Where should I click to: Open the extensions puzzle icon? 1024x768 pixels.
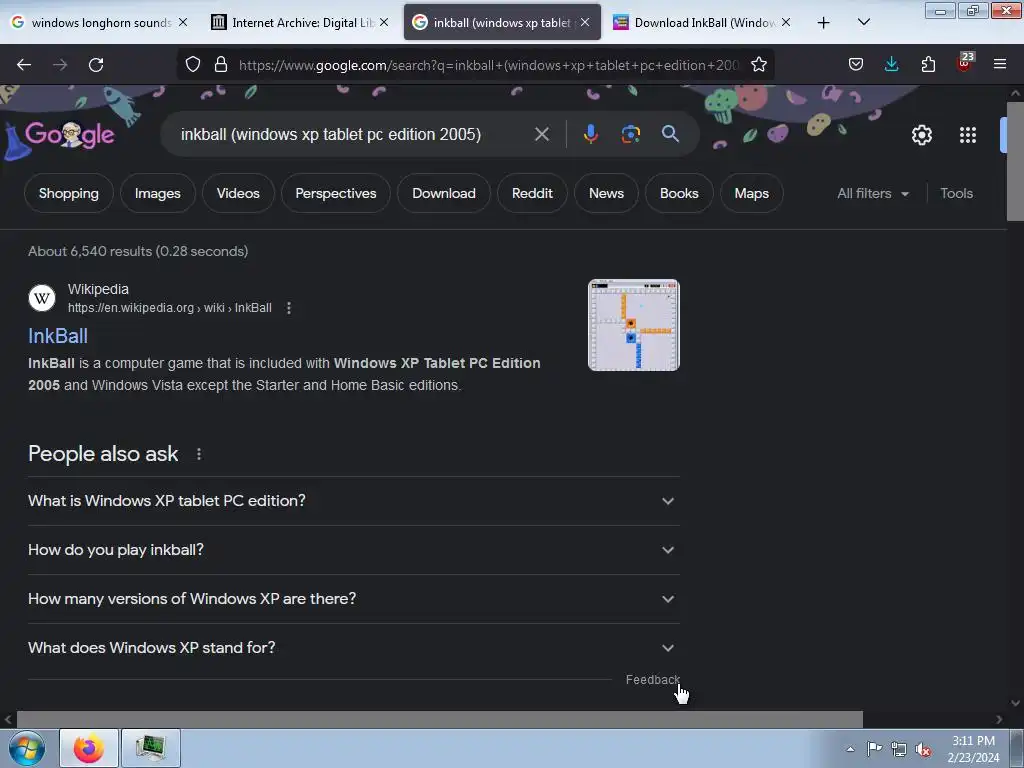click(928, 65)
